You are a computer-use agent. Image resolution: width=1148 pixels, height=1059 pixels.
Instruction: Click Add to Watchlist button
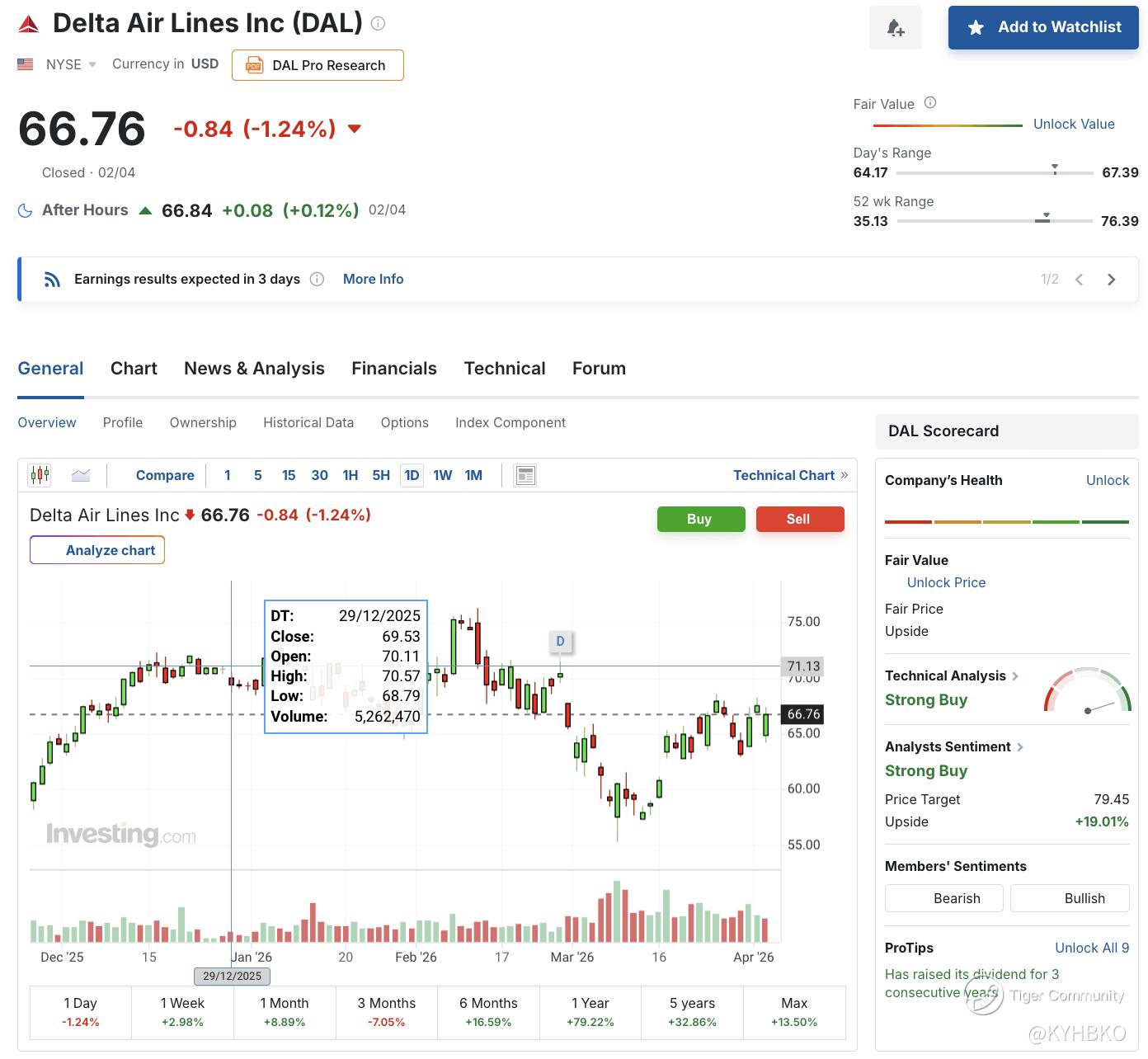coord(1043,28)
